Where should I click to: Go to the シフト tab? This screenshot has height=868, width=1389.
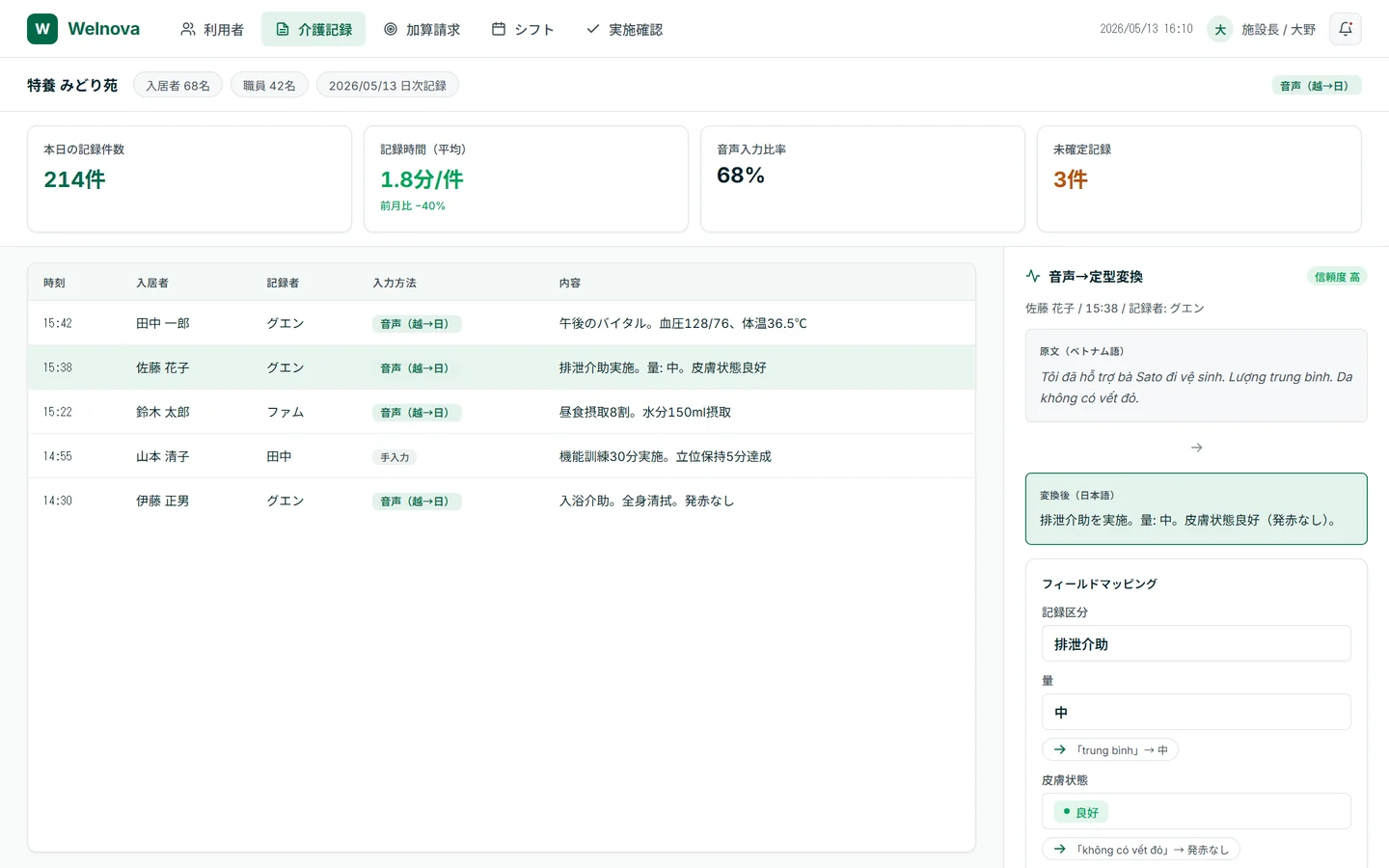(523, 29)
